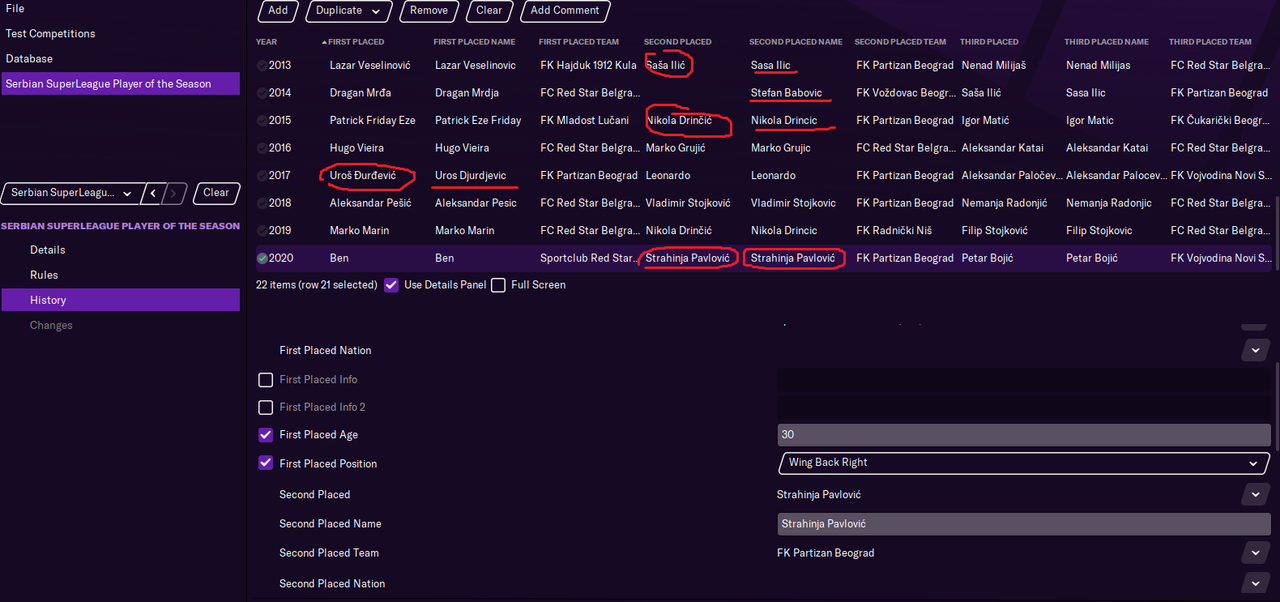Expand the First Placed Nation chevron
Screen dimensions: 1280x602
(1255, 350)
